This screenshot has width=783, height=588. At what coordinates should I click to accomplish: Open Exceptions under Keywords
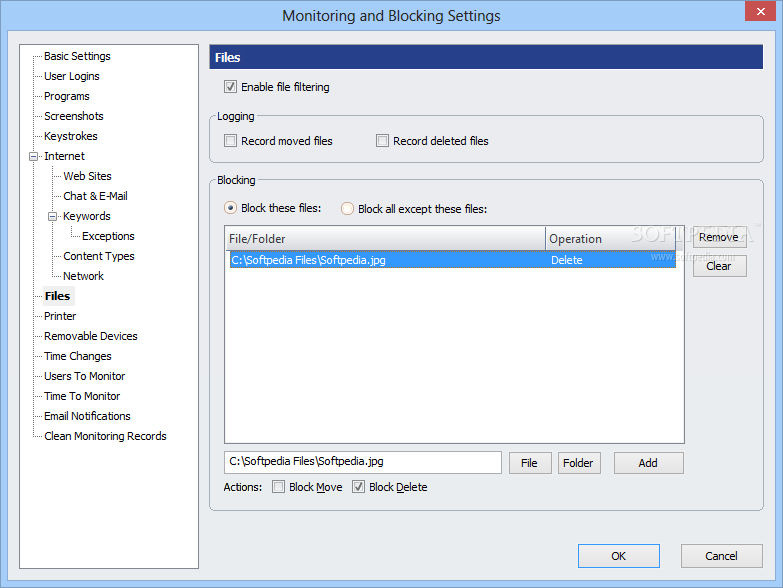pyautogui.click(x=108, y=236)
